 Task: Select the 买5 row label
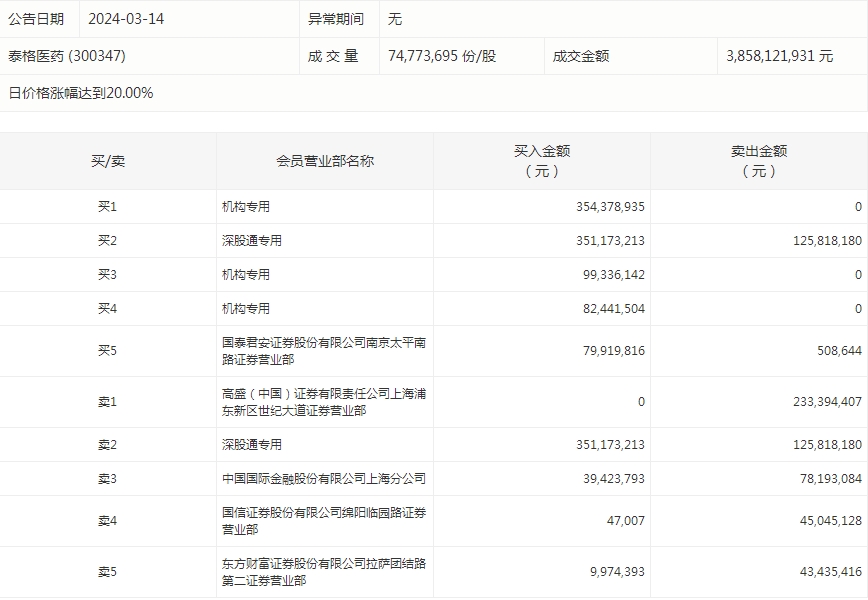107,350
